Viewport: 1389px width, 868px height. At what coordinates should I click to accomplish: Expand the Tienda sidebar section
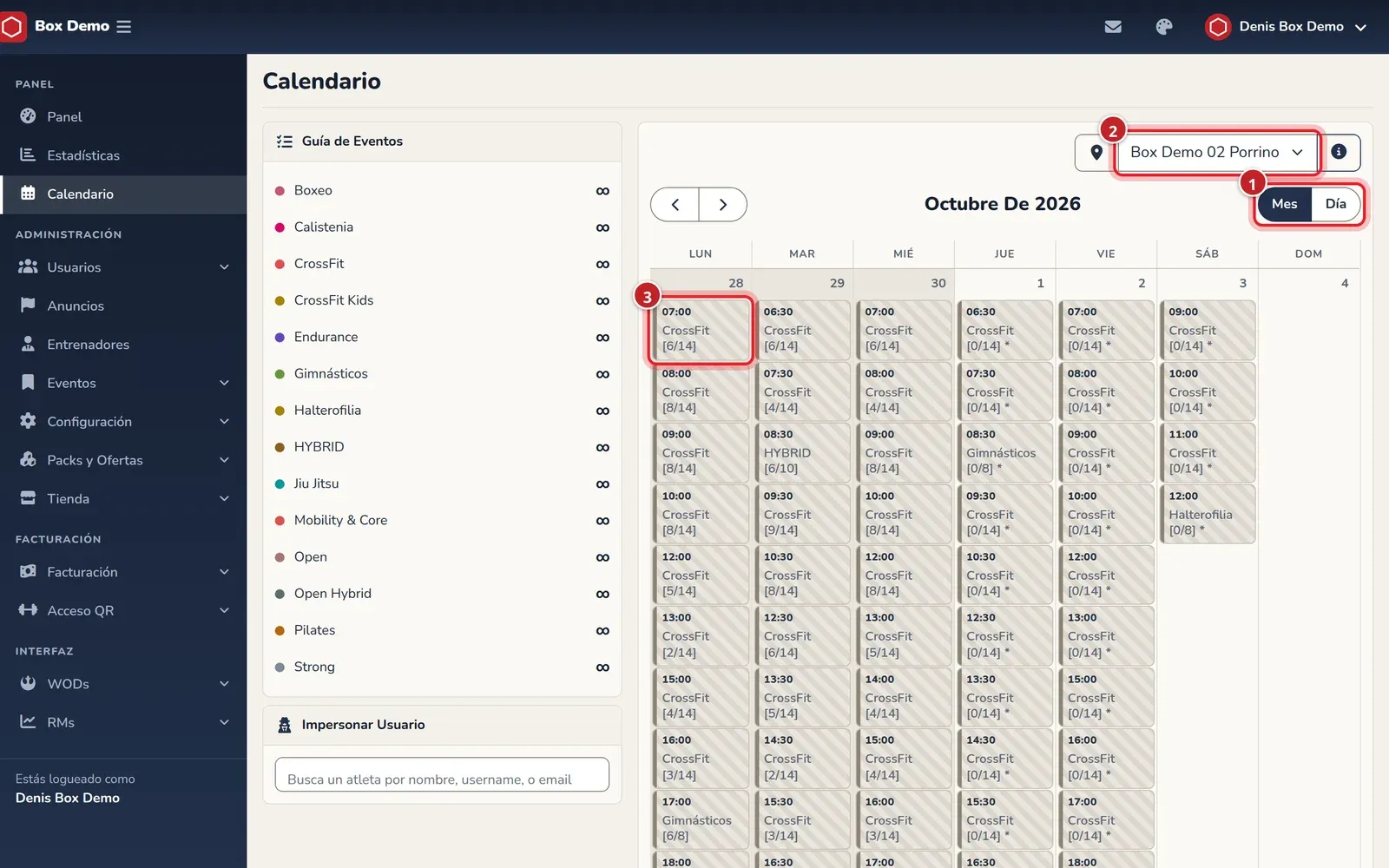pos(123,499)
